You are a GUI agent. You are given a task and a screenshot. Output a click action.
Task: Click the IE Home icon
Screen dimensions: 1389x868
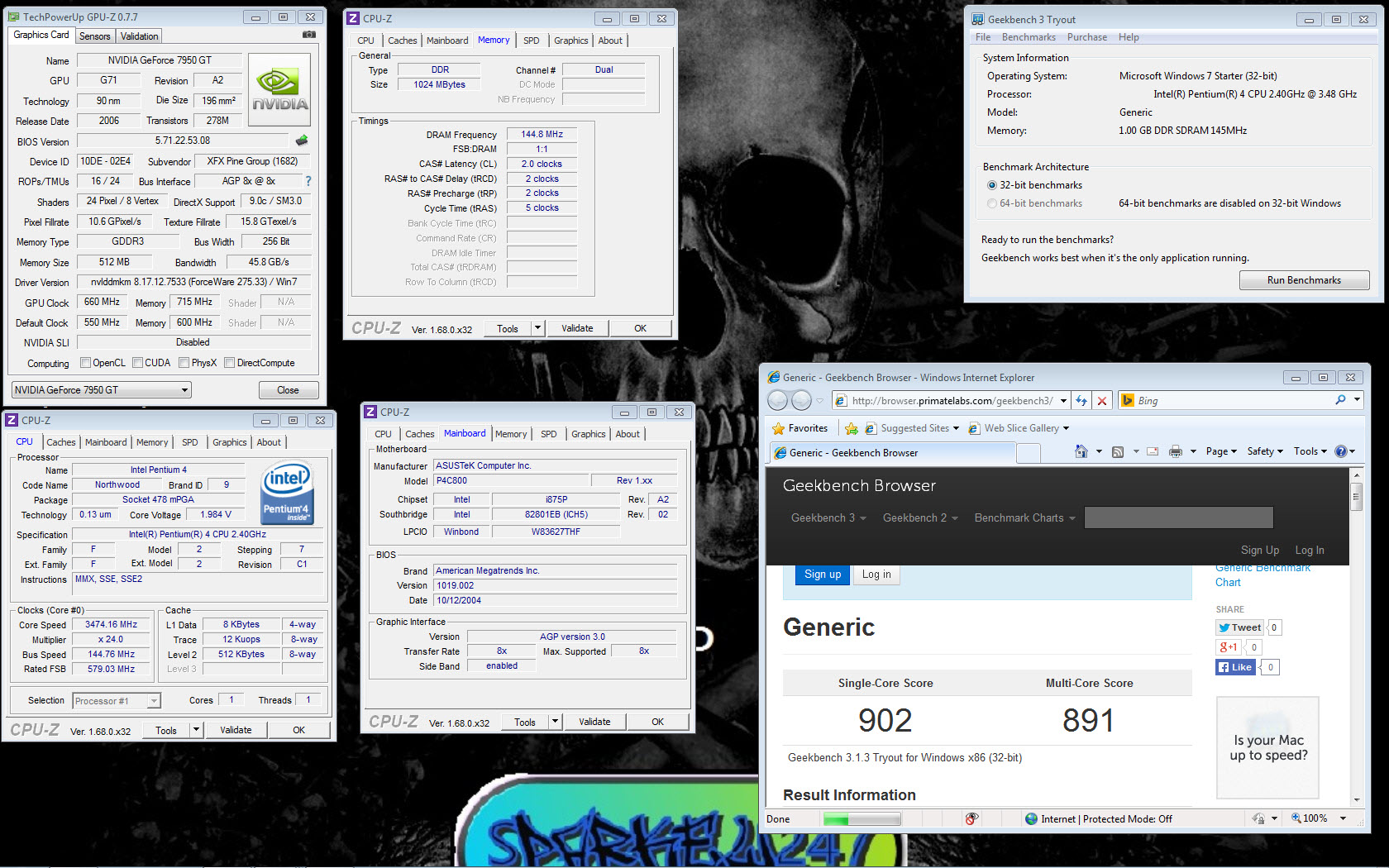(1081, 451)
